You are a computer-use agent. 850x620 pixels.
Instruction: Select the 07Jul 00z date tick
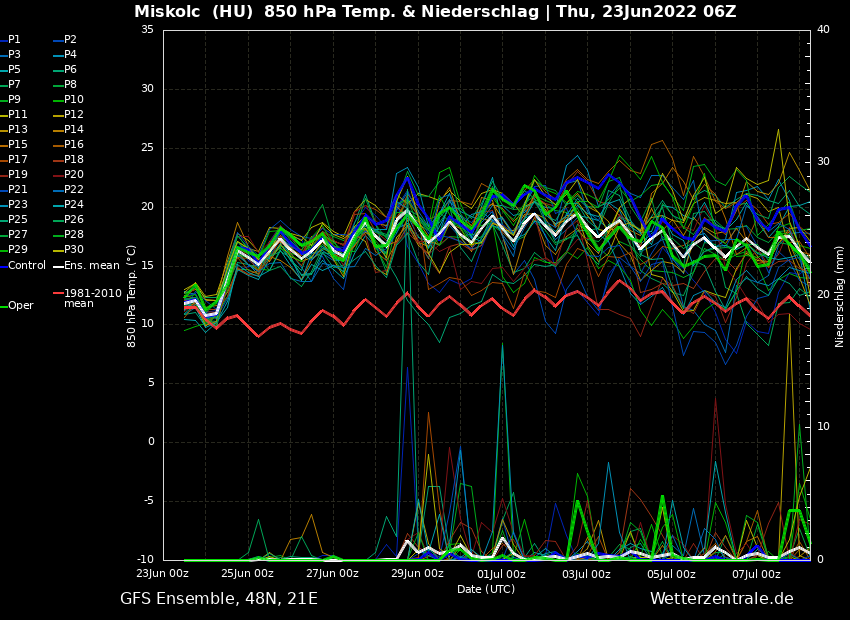(756, 574)
